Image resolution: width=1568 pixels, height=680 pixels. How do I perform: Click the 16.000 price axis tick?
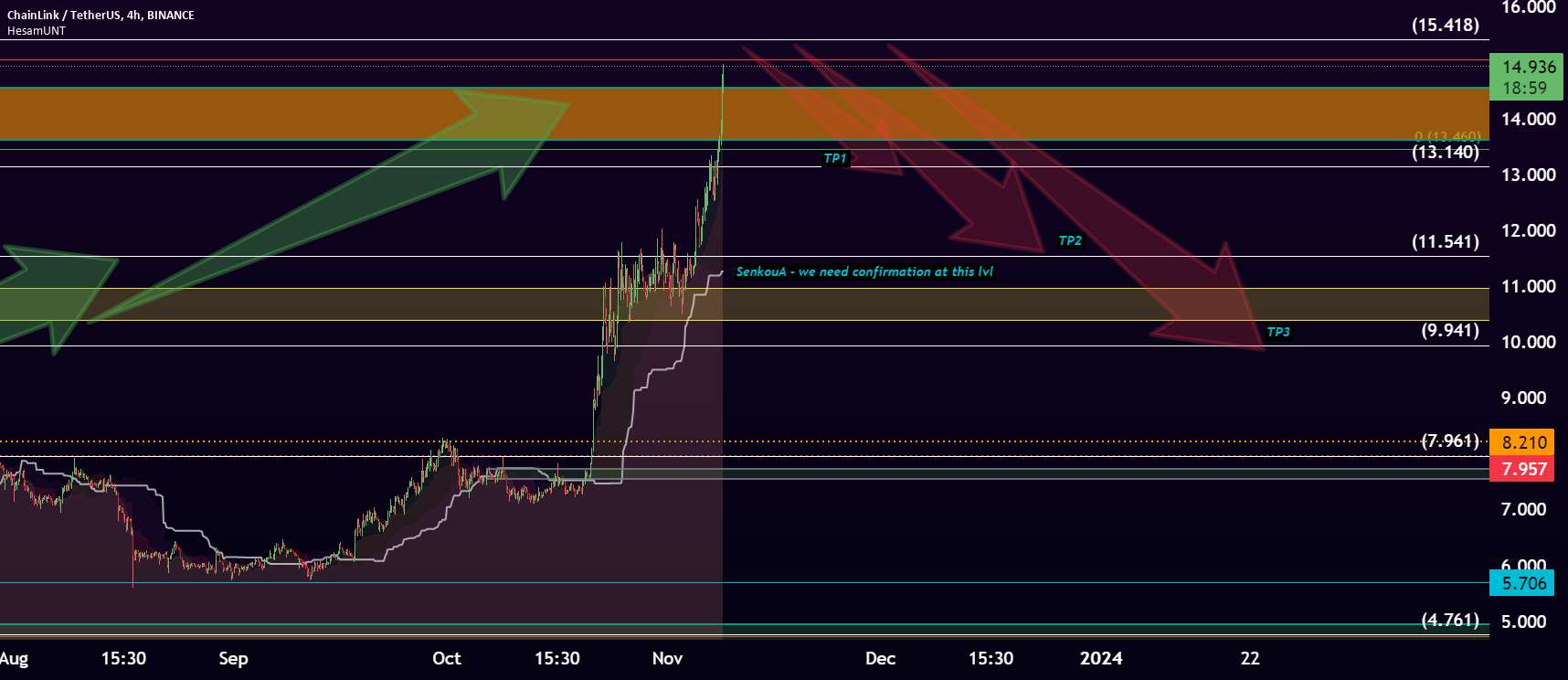coord(1529,7)
